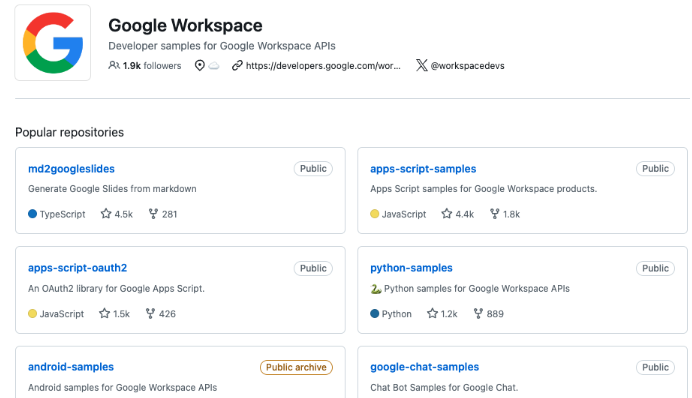
Task: Click fork icon on python-samples card
Action: point(478,313)
